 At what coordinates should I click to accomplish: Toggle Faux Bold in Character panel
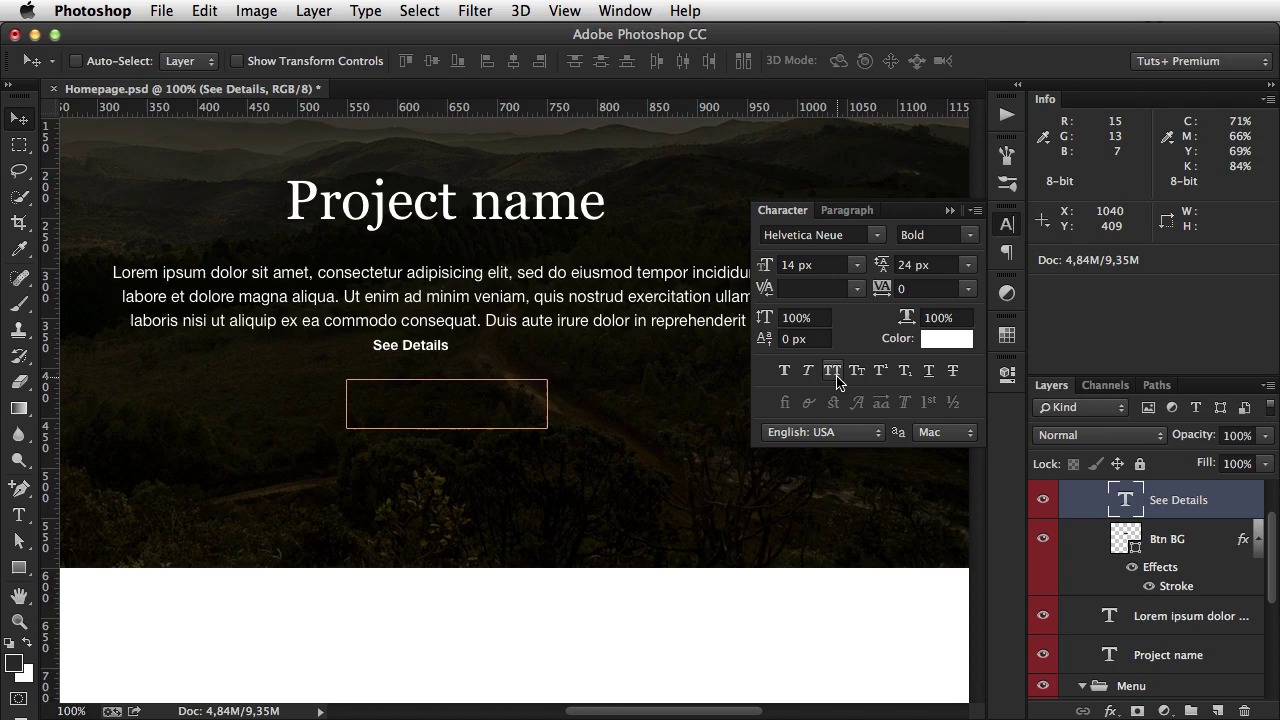[784, 371]
